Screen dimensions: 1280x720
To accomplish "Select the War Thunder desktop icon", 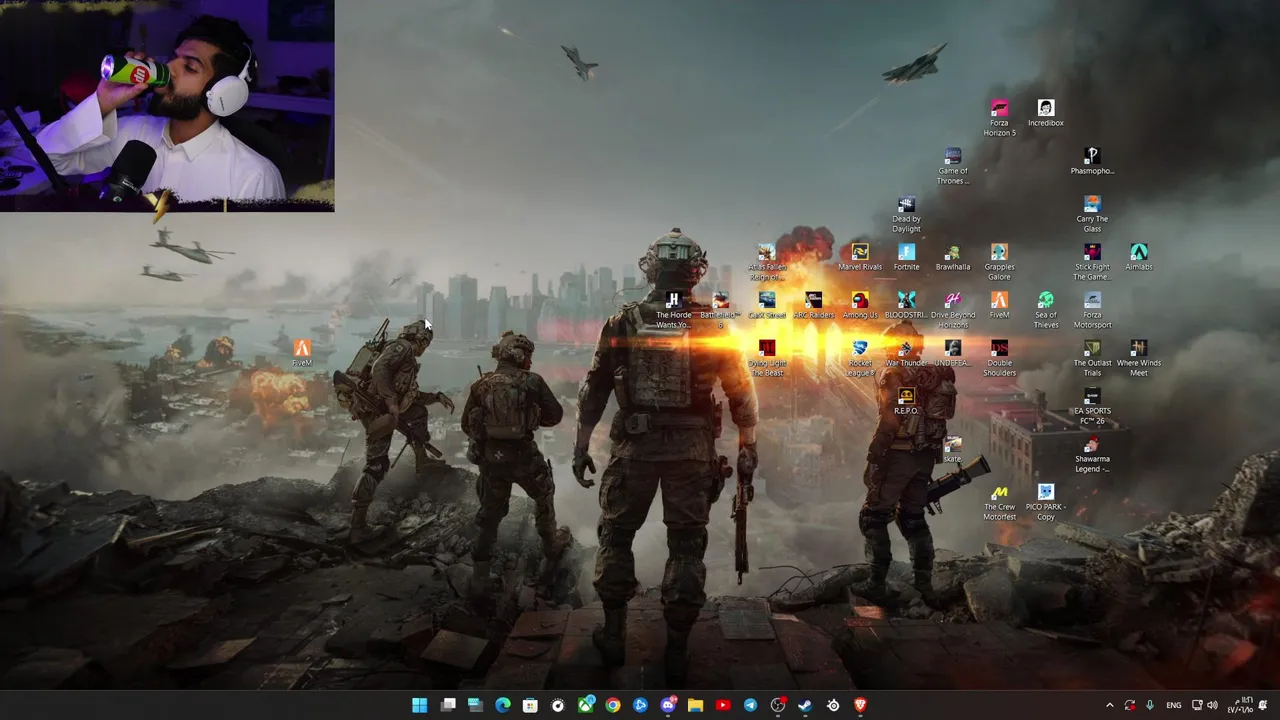I will 906,352.
